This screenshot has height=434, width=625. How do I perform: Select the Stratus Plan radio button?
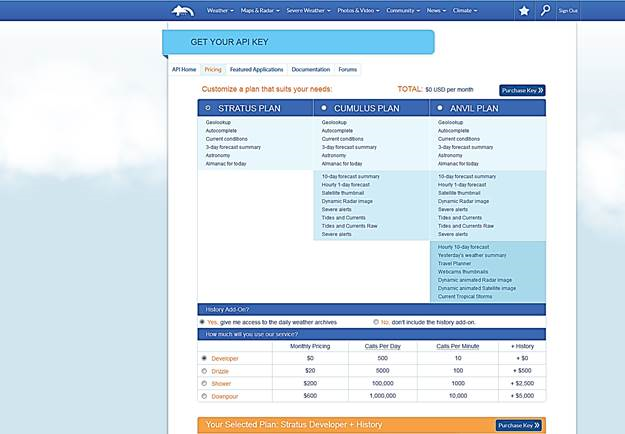[208, 108]
